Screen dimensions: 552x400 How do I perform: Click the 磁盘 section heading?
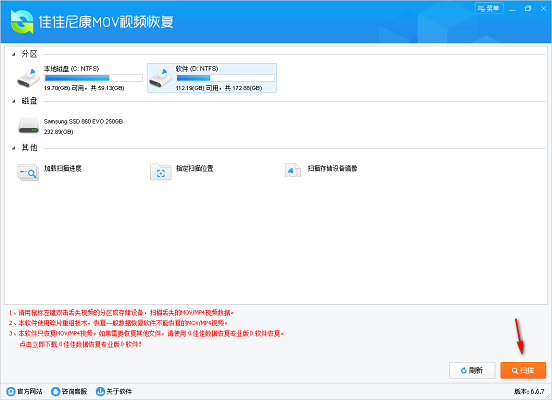(29, 101)
